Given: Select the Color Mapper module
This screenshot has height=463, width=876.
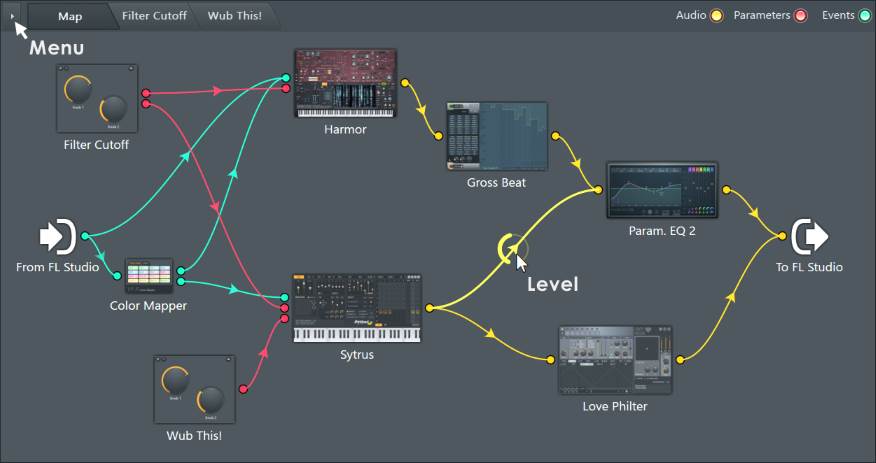Looking at the screenshot, I should click(149, 276).
